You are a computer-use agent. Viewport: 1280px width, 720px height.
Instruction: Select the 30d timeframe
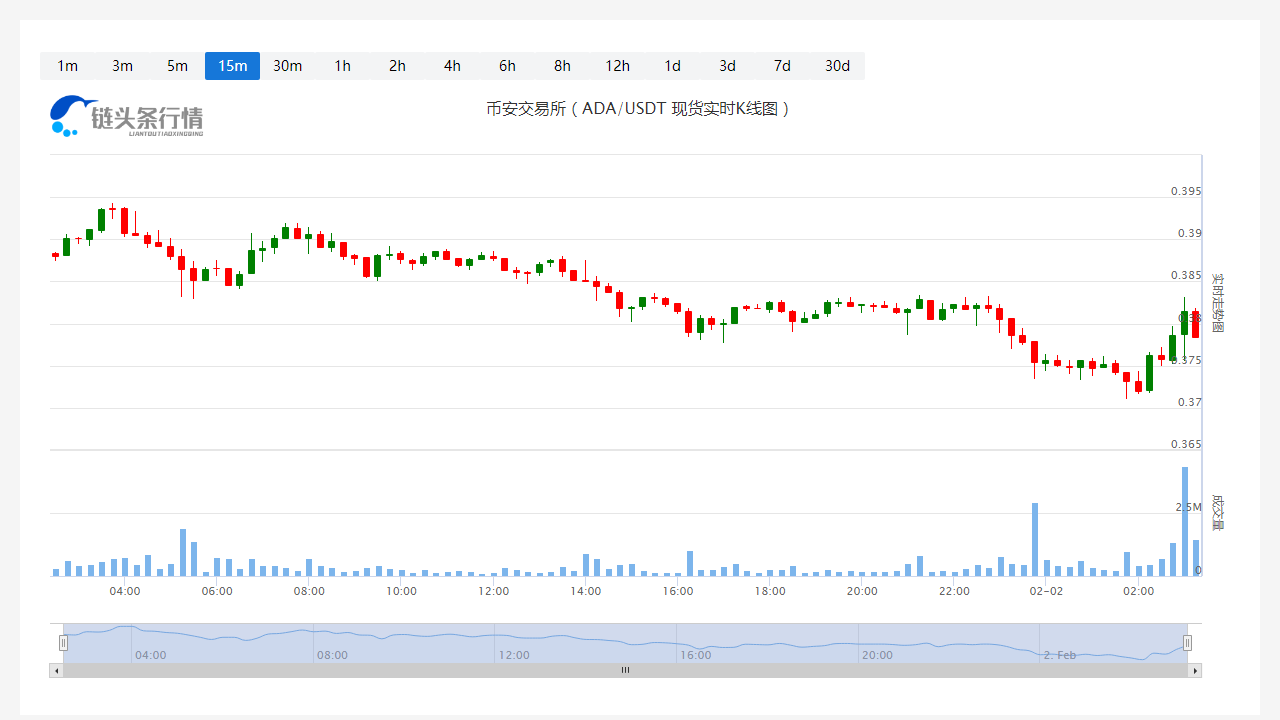837,66
